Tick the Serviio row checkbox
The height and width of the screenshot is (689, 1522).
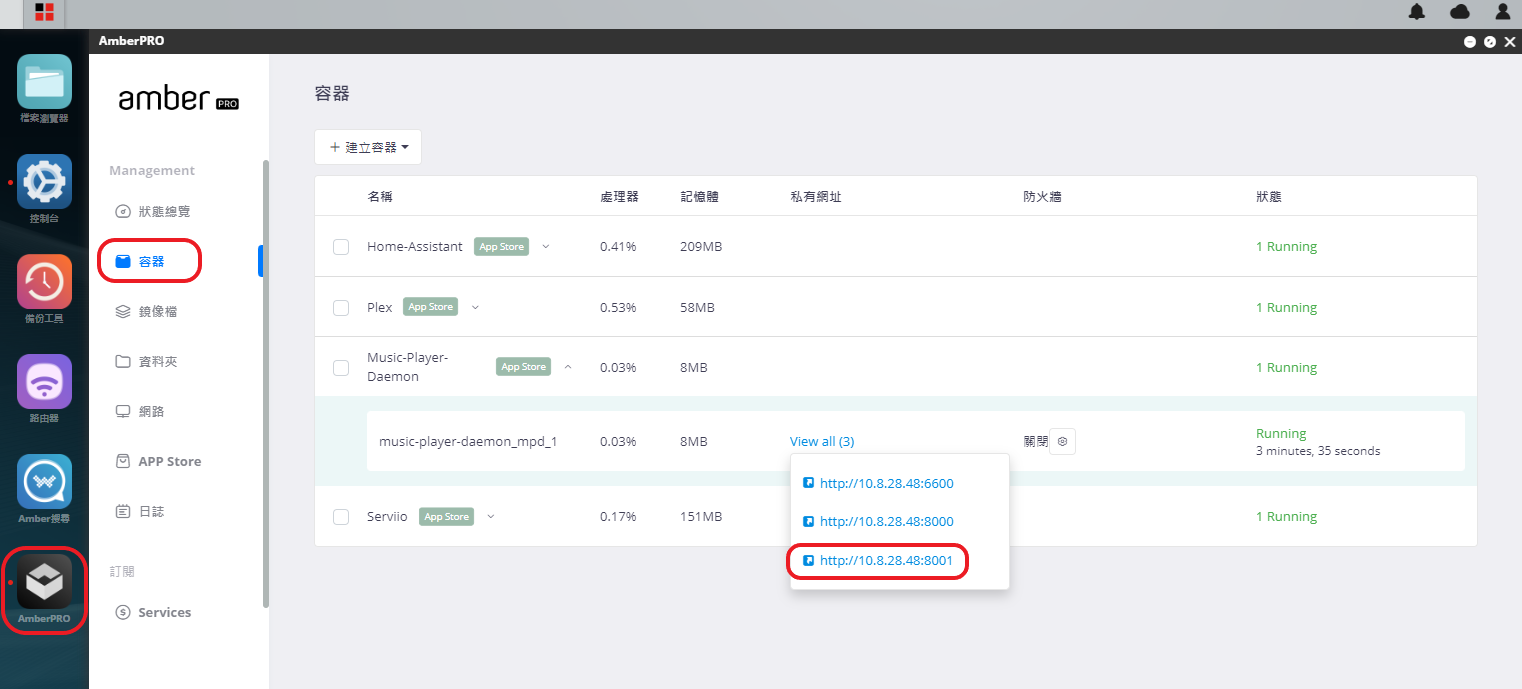coord(341,517)
